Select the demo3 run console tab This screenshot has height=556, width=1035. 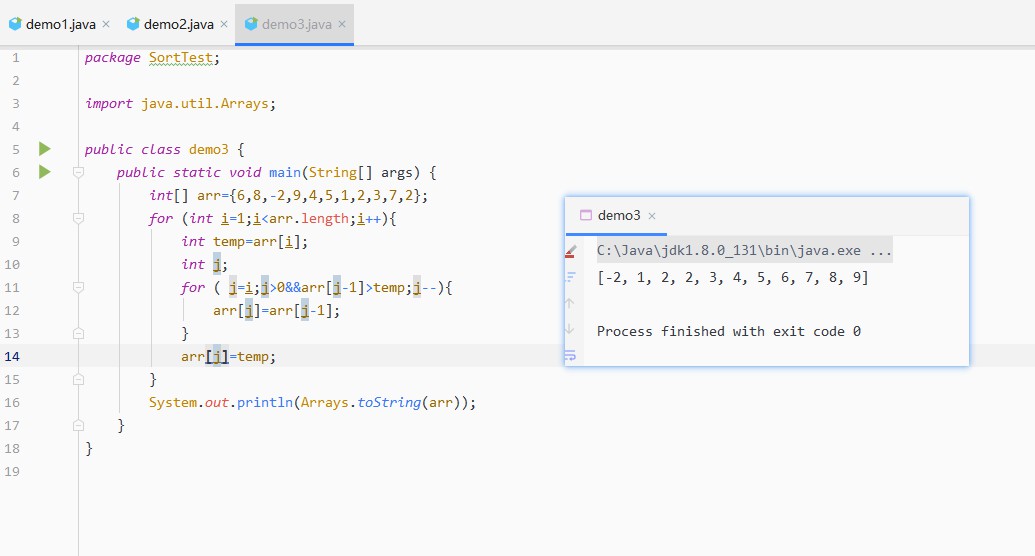[618, 215]
